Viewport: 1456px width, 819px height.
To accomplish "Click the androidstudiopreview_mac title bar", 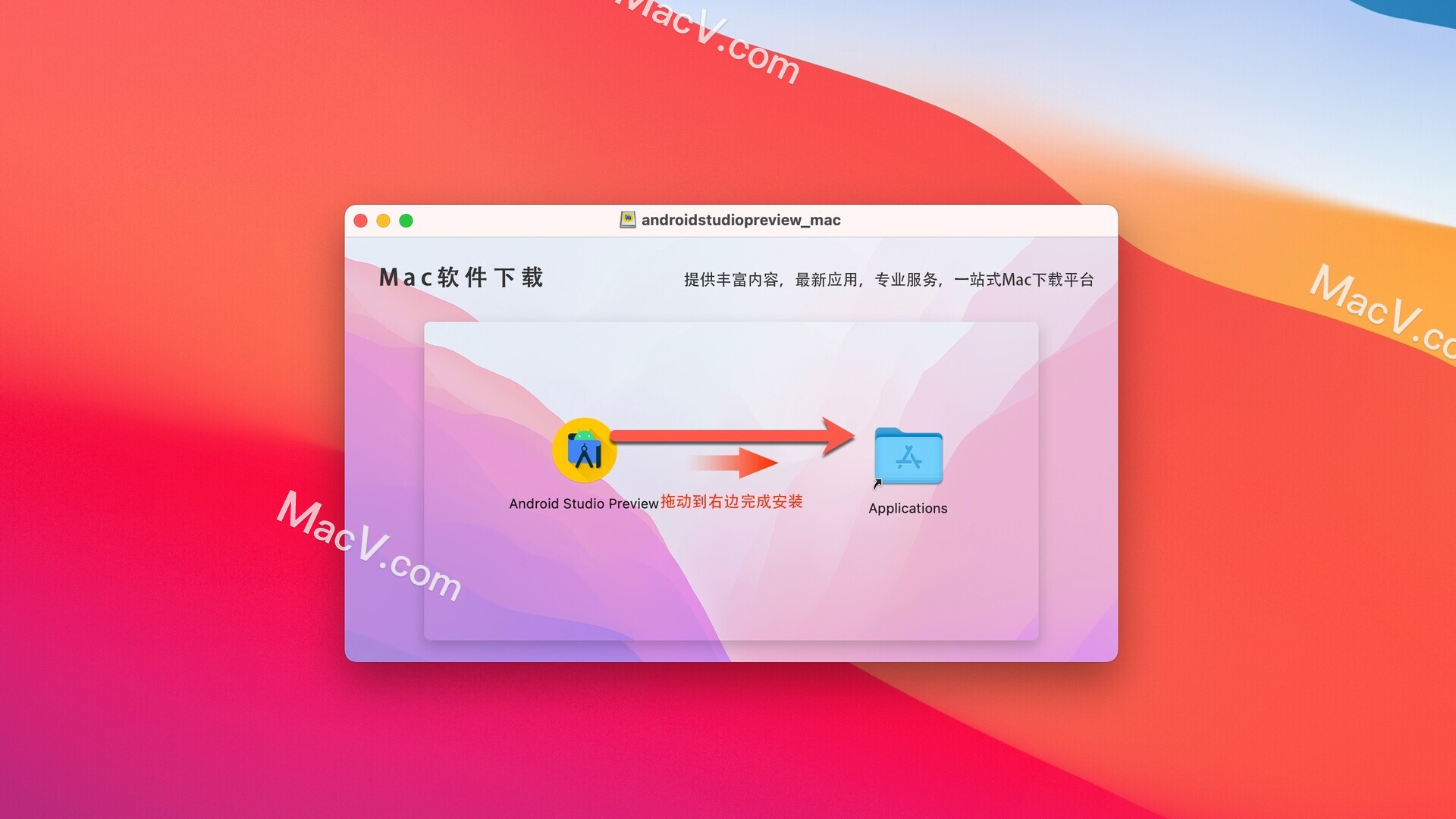I will pyautogui.click(x=729, y=220).
